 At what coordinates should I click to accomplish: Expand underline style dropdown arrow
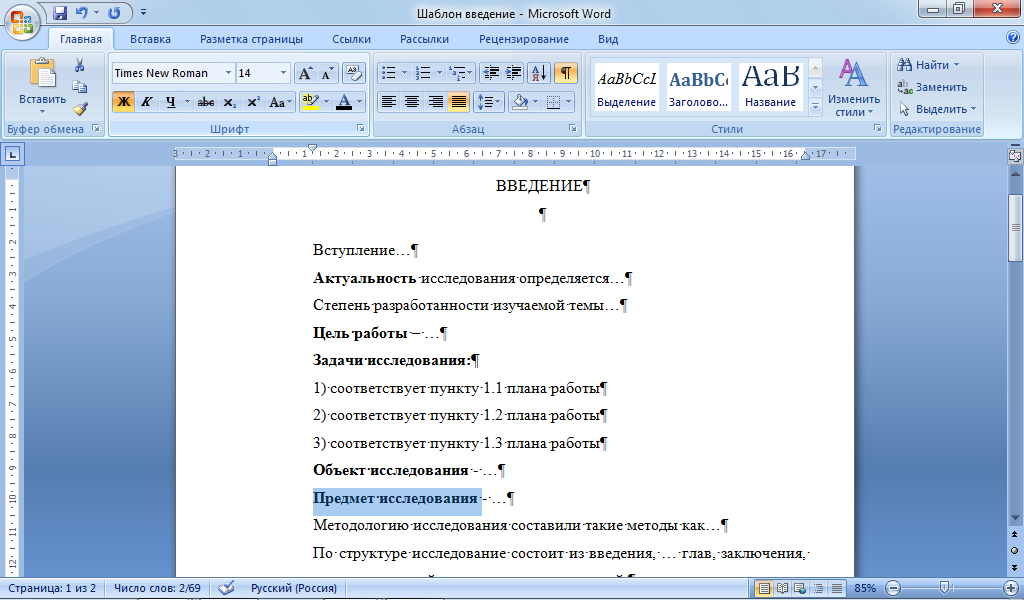pos(187,102)
